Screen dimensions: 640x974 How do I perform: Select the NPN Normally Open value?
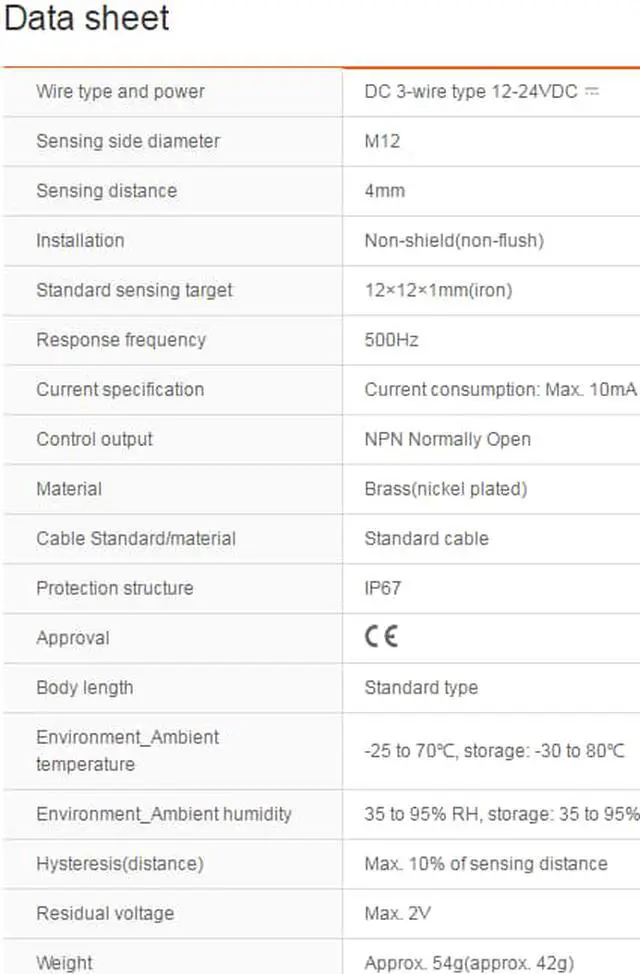[447, 439]
